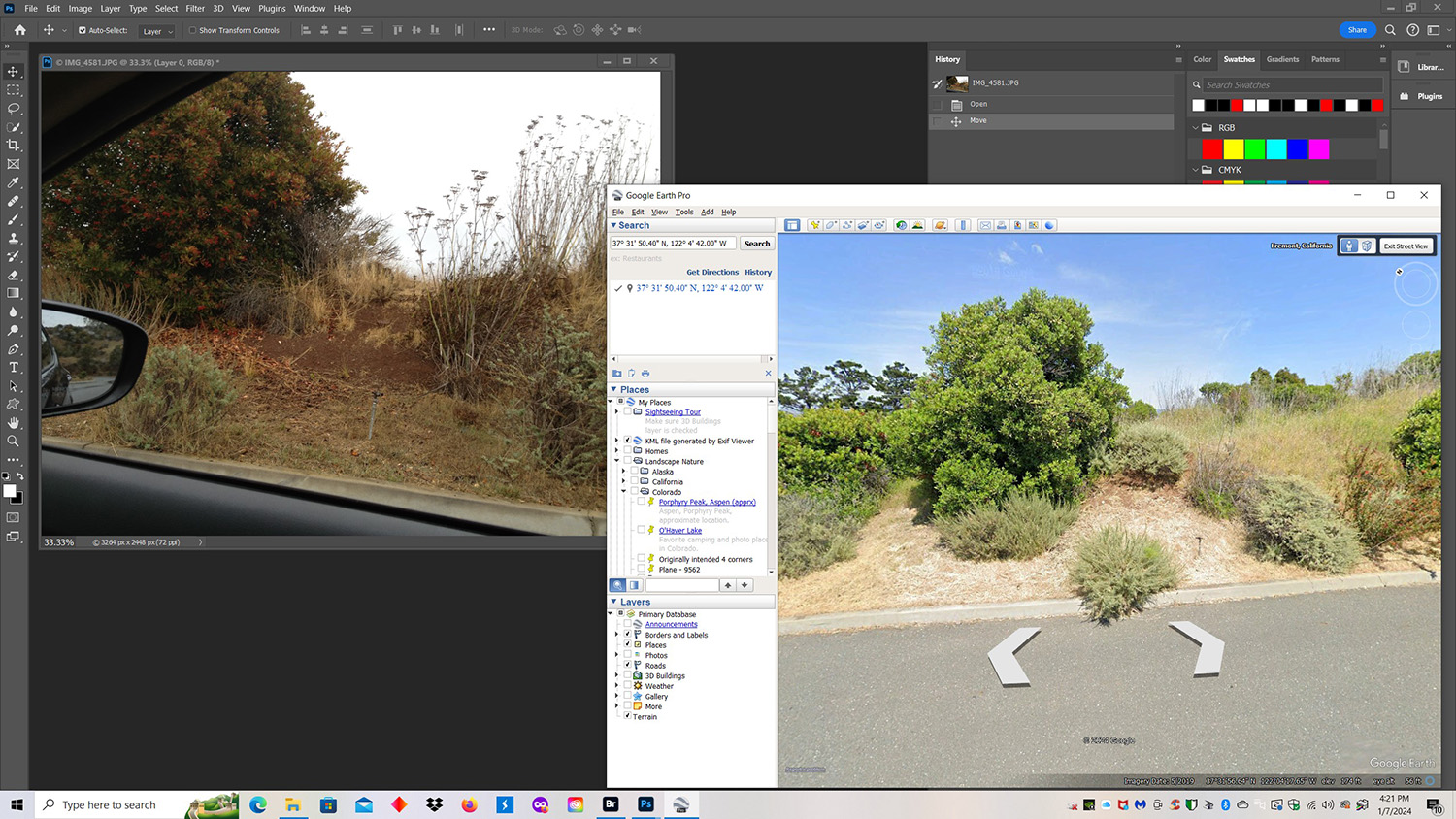Expand the Weather layer tree
This screenshot has width=1456, height=819.
(x=616, y=686)
